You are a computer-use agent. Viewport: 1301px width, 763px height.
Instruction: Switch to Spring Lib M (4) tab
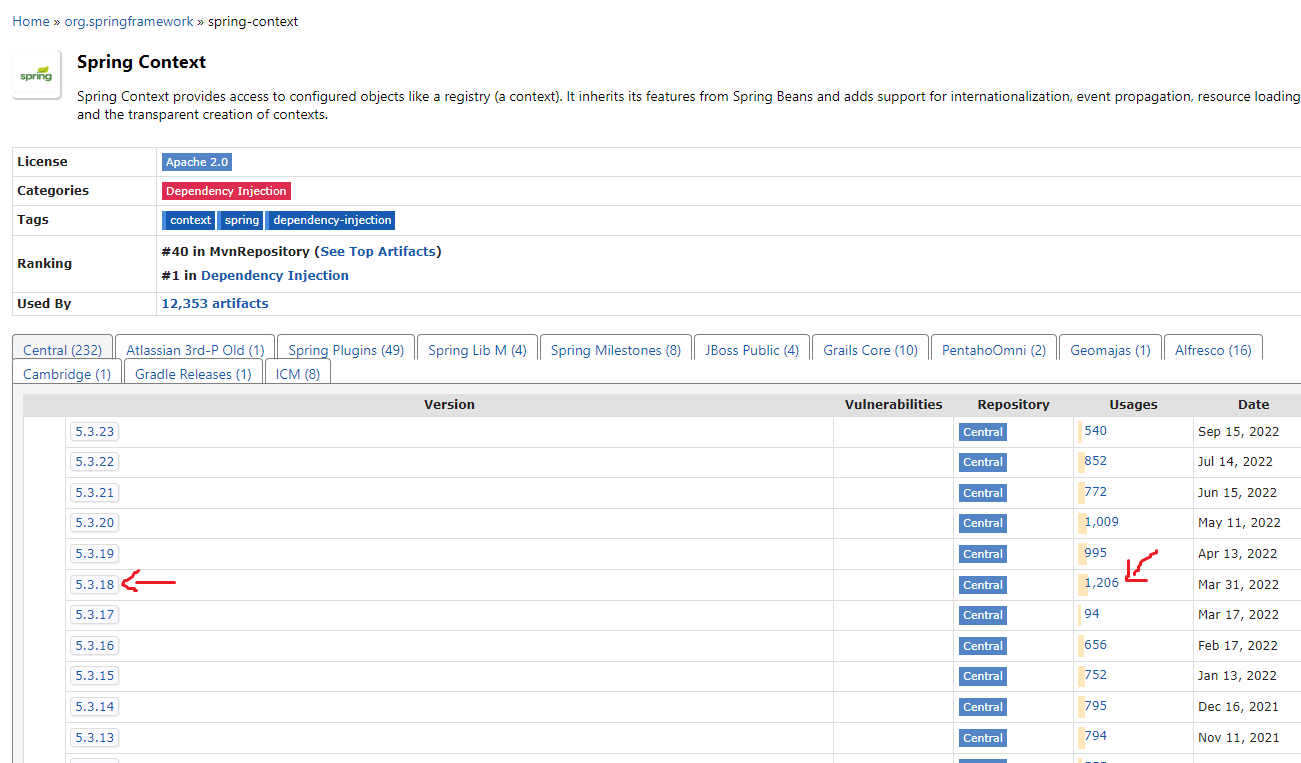[477, 350]
